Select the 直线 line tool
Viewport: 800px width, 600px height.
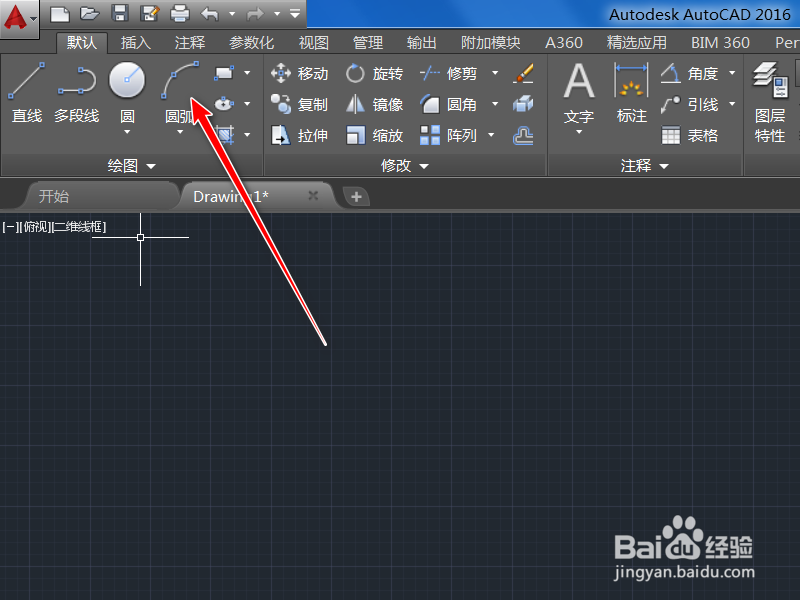click(27, 93)
